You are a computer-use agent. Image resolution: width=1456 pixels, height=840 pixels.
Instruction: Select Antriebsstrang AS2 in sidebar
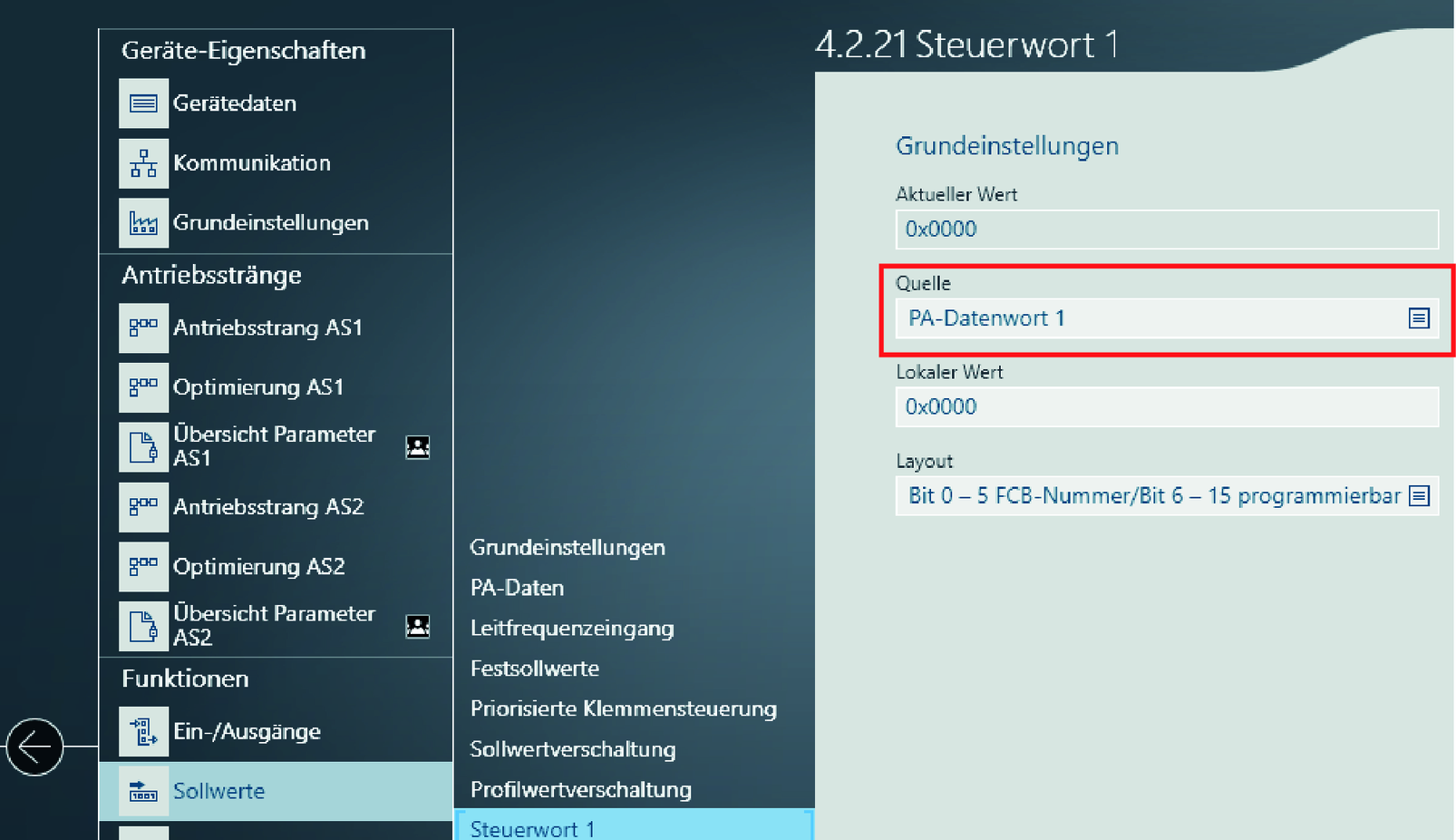(x=267, y=506)
